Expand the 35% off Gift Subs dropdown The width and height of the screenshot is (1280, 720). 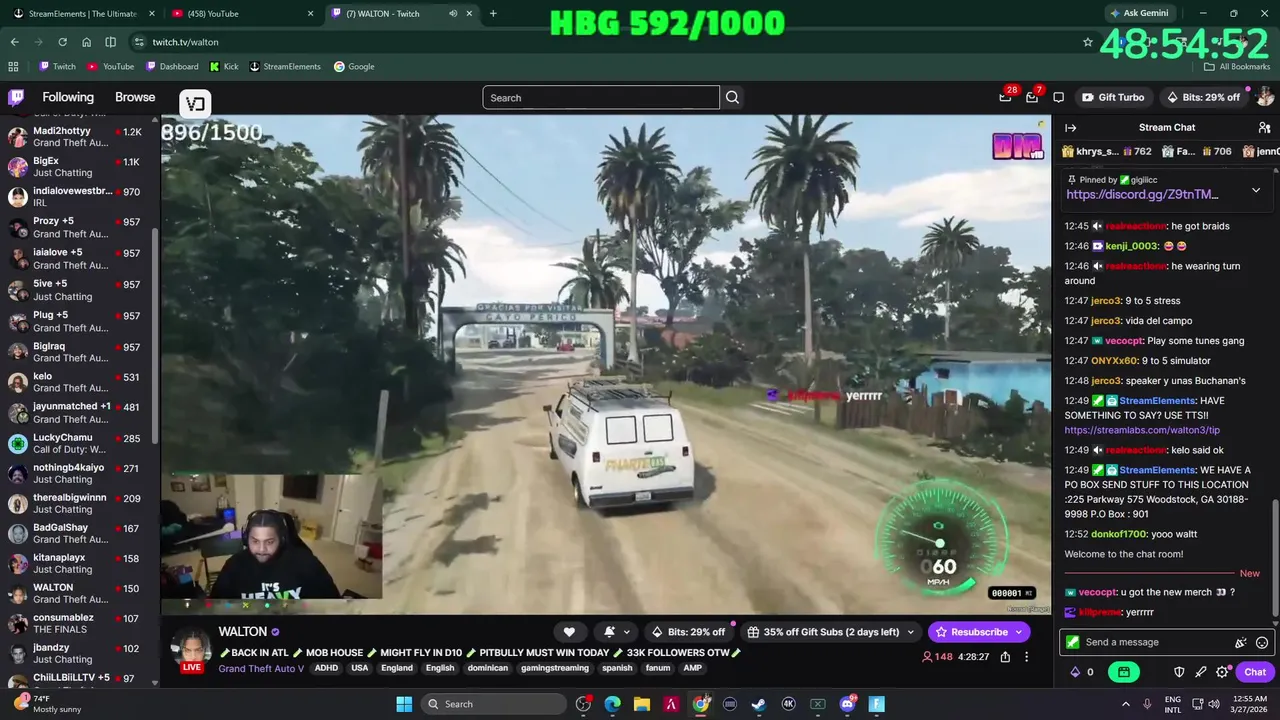tap(910, 632)
